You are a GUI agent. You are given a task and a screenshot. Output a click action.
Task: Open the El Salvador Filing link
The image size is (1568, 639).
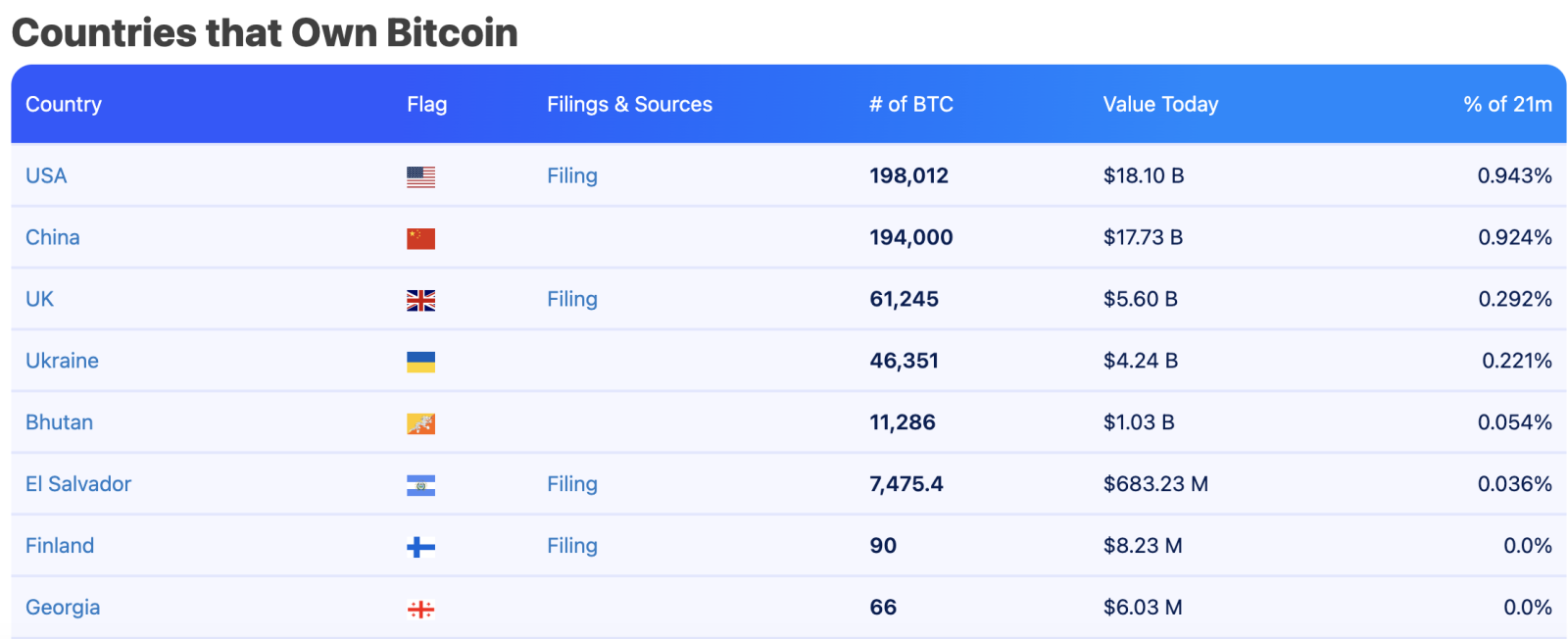coord(571,484)
